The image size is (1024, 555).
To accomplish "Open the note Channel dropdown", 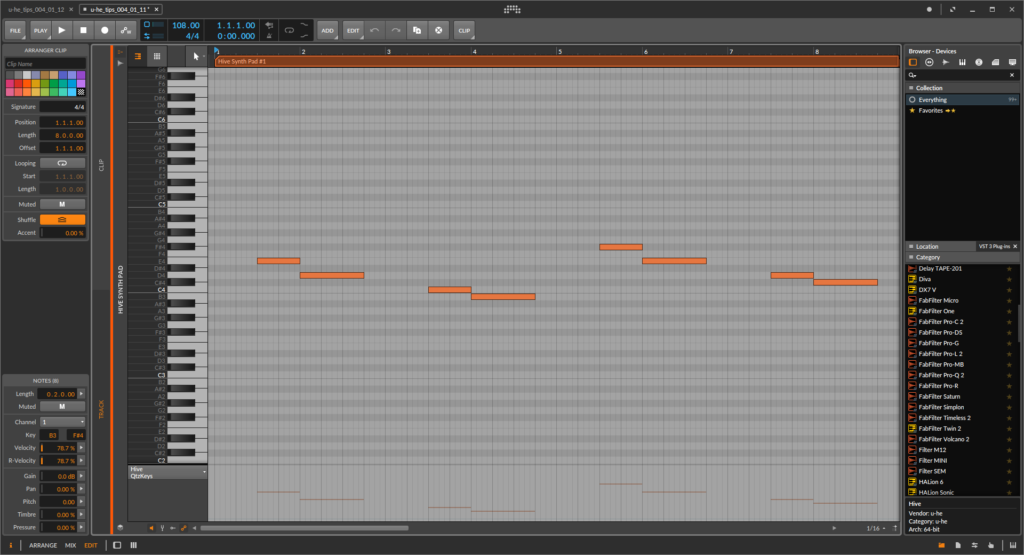I will 62,422.
